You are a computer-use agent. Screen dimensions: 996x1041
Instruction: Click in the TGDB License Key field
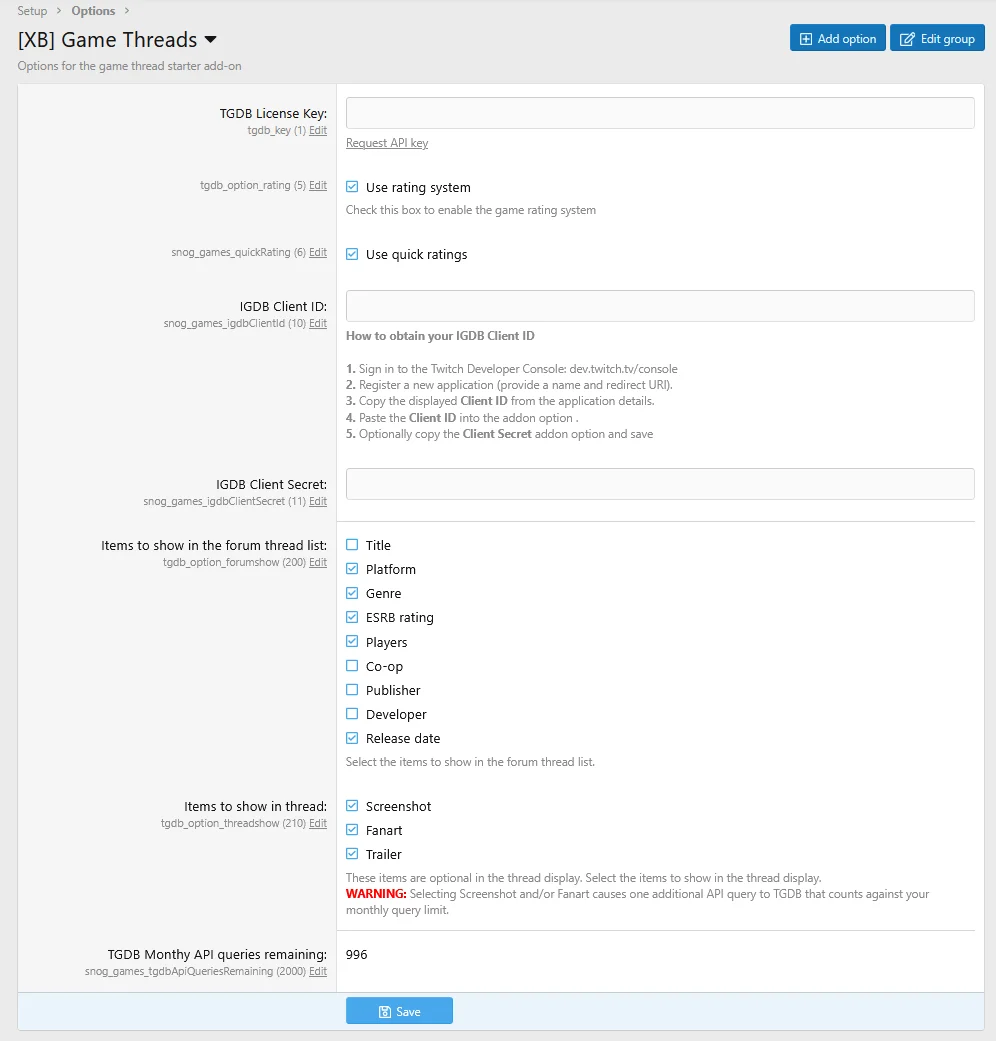[x=660, y=113]
